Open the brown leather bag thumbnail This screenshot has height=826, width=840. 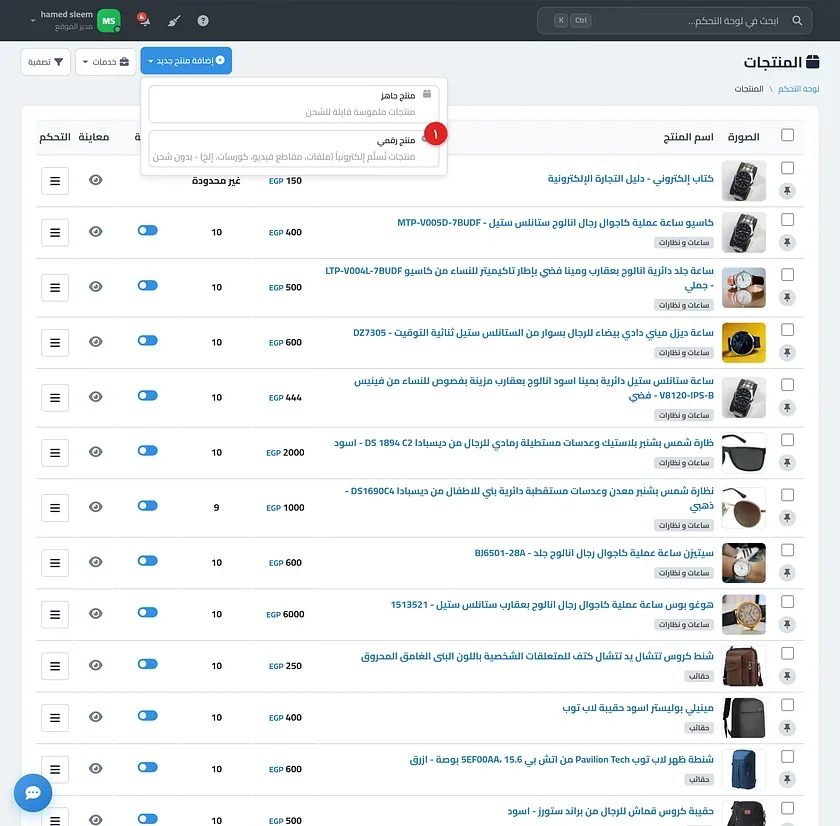point(744,666)
